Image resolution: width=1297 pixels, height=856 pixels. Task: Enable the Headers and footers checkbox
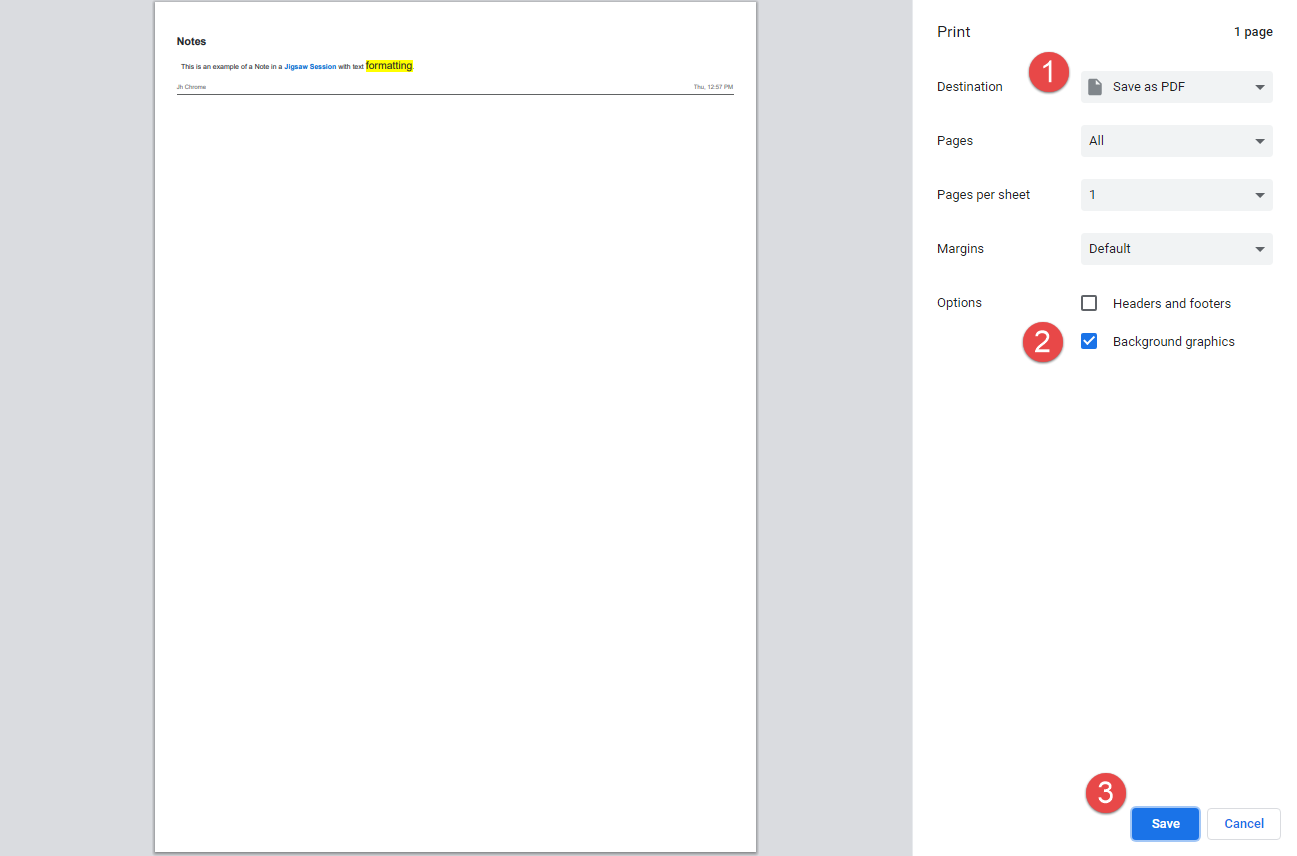pos(1089,303)
